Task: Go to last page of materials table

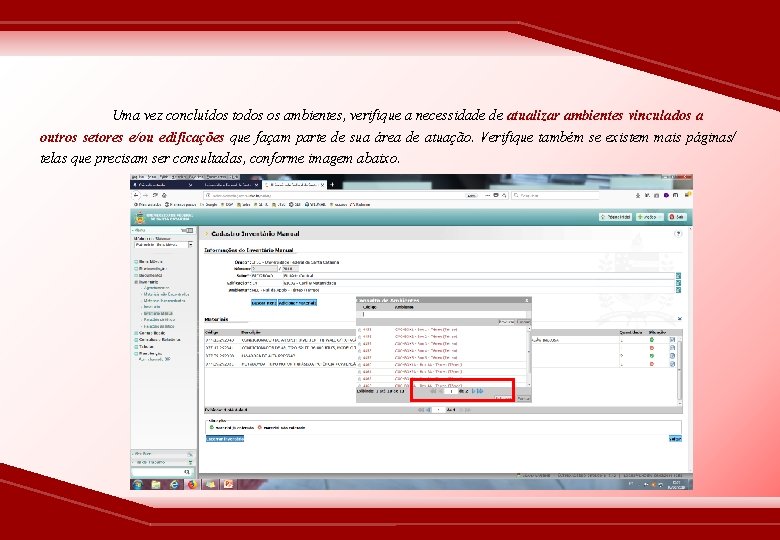Action: pyautogui.click(x=468, y=410)
